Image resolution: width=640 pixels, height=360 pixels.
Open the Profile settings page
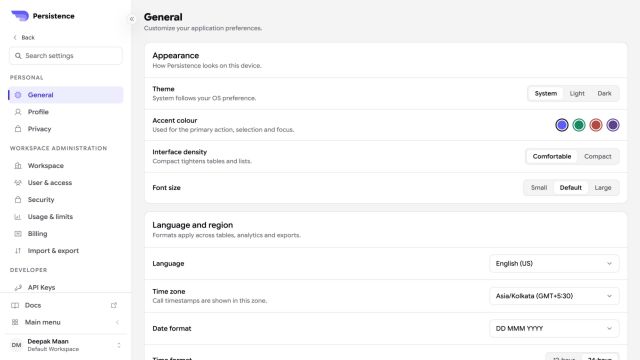coord(66,112)
